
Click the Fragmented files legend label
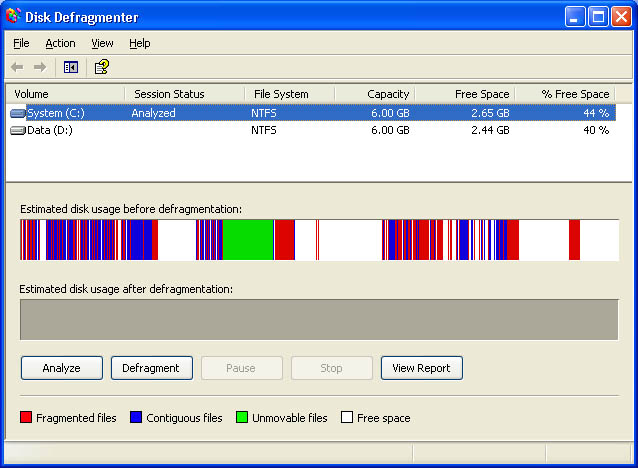click(76, 418)
